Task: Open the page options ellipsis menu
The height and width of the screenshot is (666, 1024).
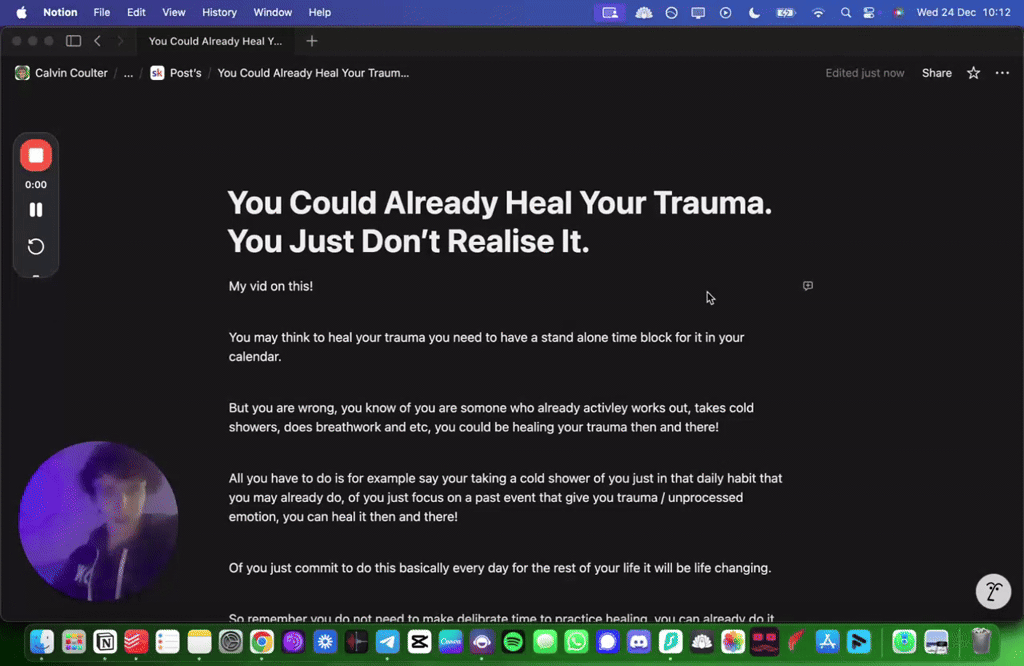Action: 1002,72
